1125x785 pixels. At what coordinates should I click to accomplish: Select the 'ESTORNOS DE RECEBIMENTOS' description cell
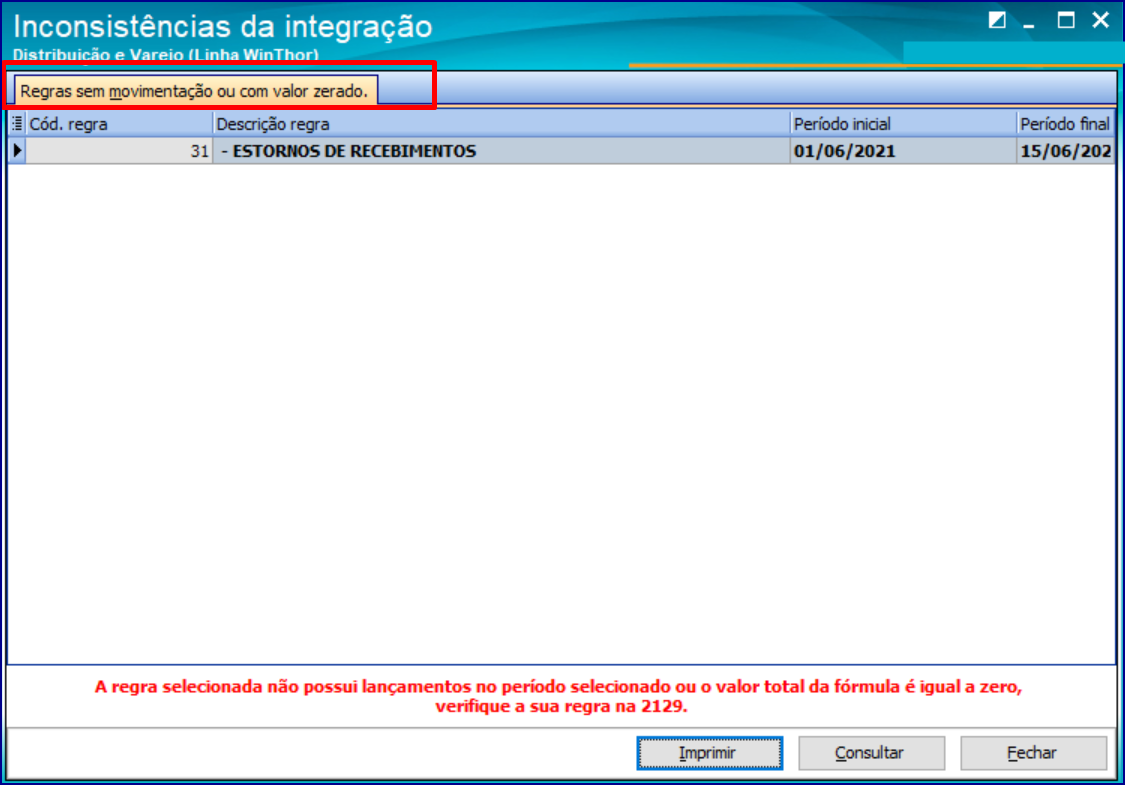click(x=501, y=151)
